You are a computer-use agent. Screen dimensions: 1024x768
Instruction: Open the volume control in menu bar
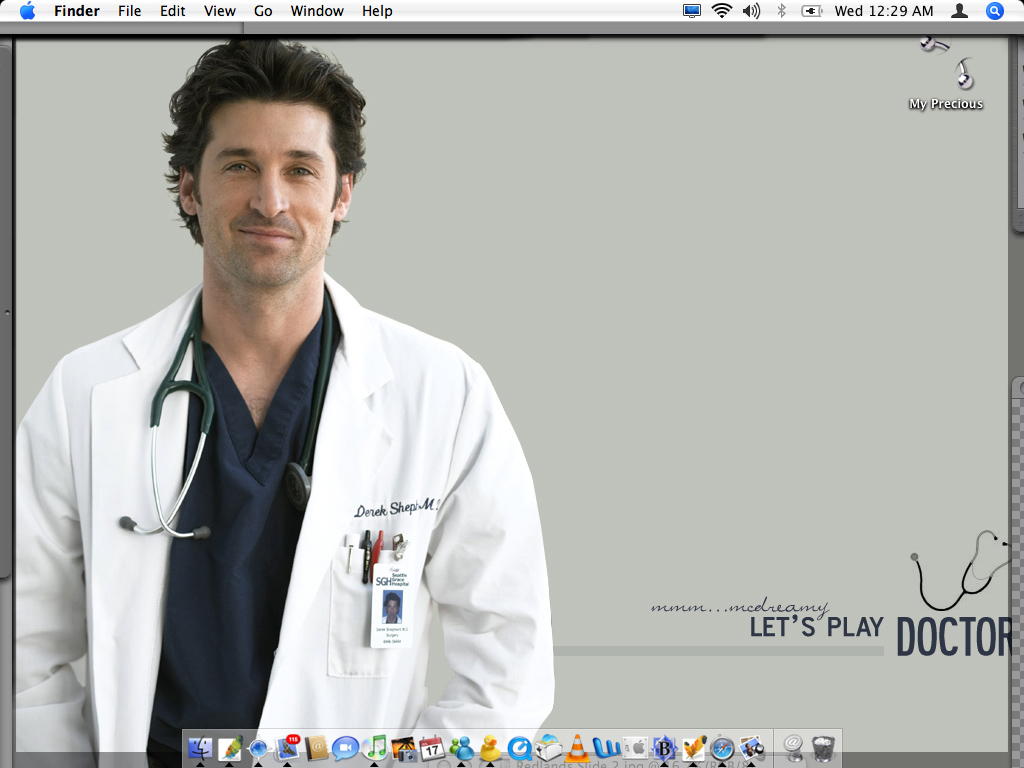[x=752, y=11]
